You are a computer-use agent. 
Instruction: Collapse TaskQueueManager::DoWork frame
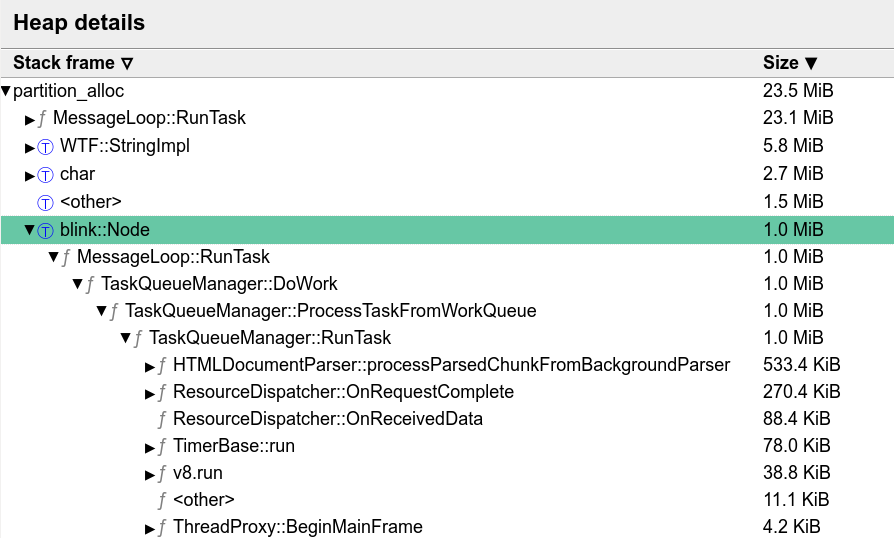tap(77, 284)
